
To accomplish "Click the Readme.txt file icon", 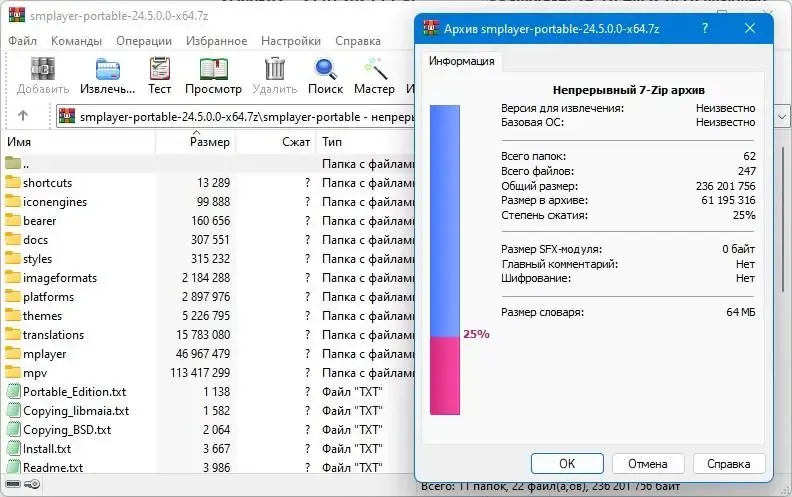I will 14,468.
